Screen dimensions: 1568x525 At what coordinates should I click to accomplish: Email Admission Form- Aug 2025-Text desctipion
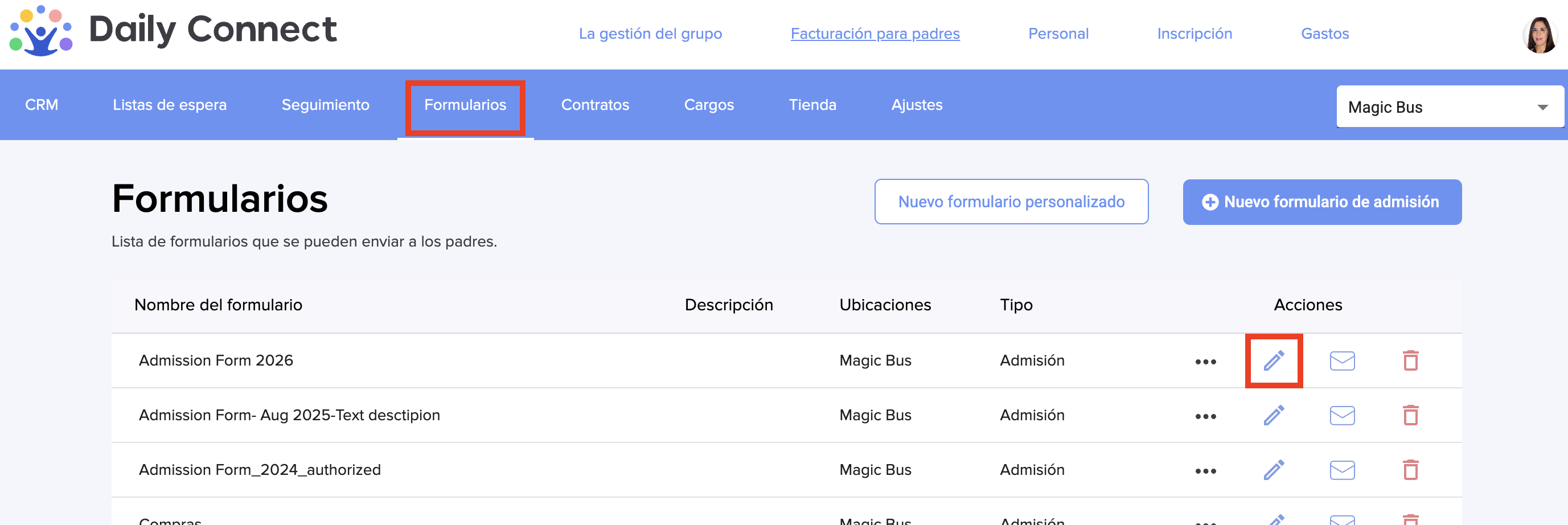(x=1341, y=415)
